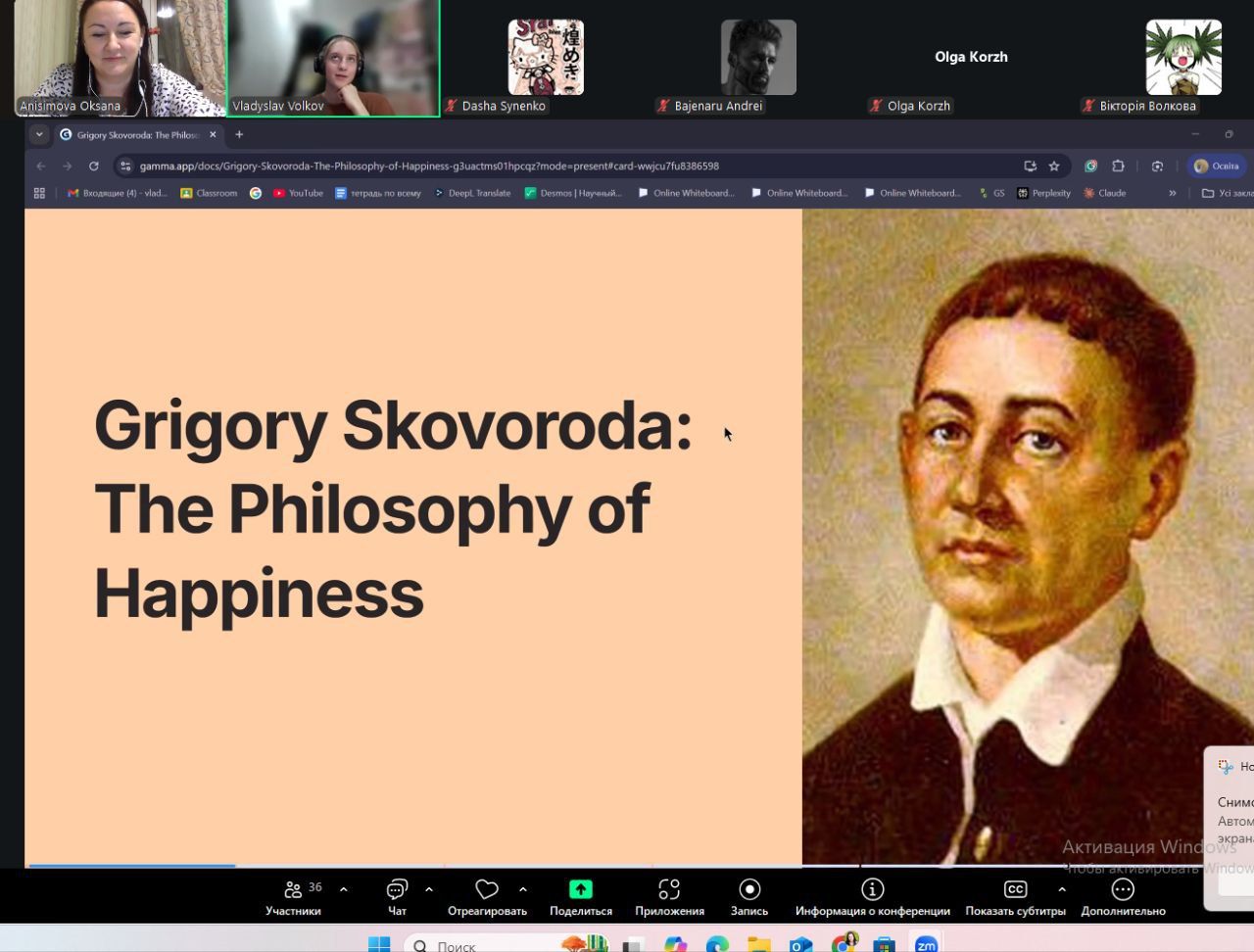
Task: Click the Windows taskbar Search box
Action: (x=456, y=945)
